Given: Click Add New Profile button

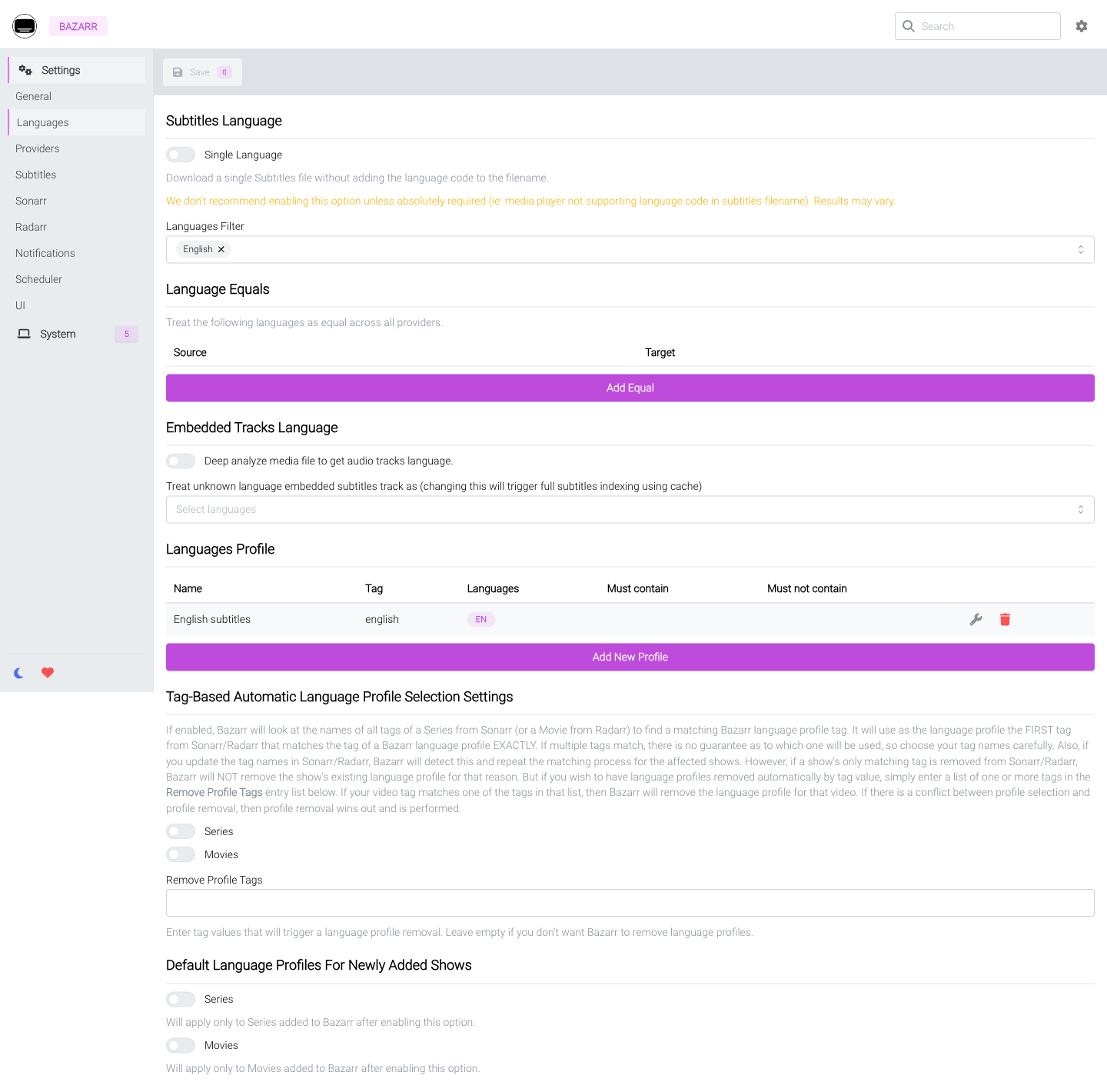Looking at the screenshot, I should coord(630,657).
